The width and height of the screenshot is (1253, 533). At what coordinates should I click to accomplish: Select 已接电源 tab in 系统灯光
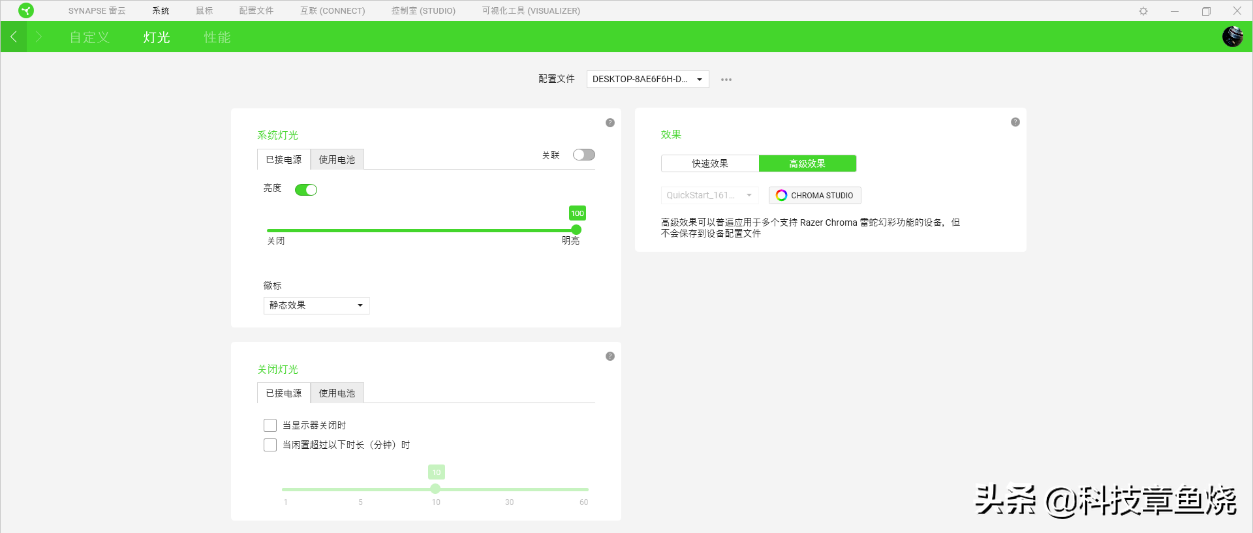[283, 159]
